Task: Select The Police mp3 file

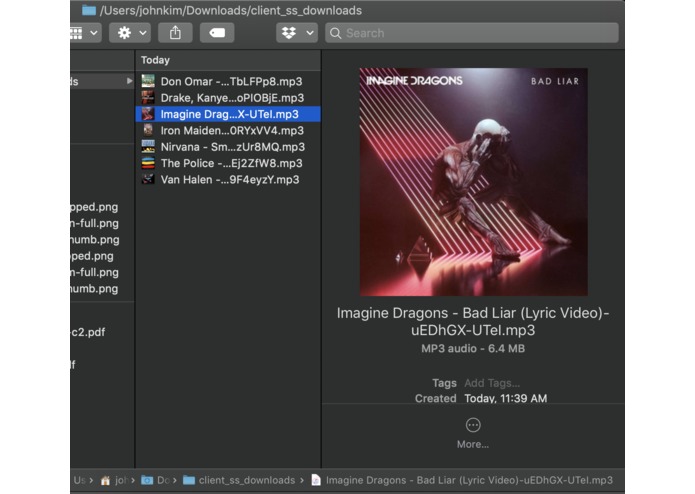Action: coord(228,163)
